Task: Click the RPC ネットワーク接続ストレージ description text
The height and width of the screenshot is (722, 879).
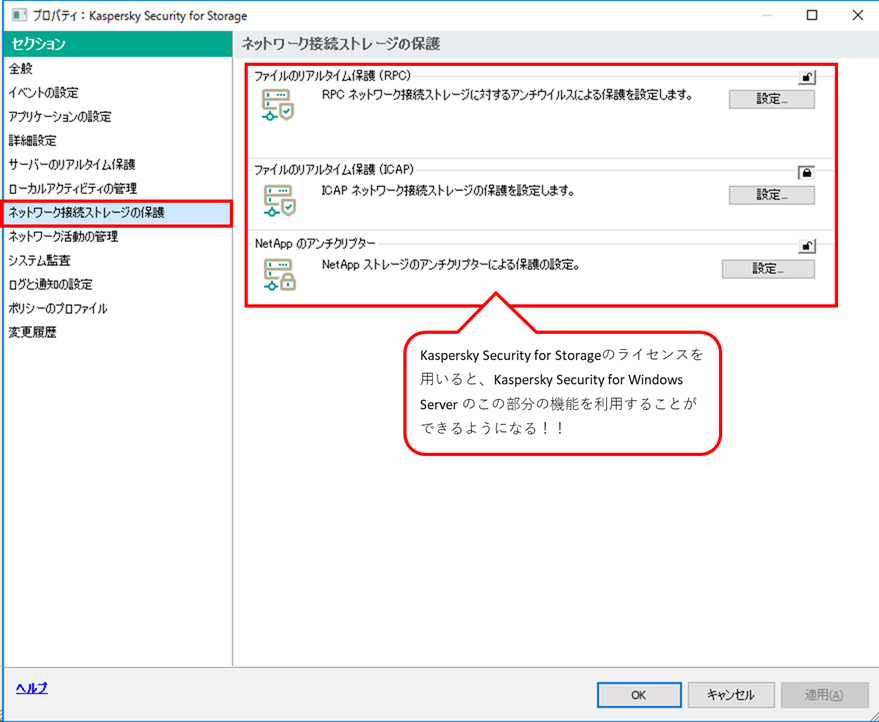Action: click(507, 95)
